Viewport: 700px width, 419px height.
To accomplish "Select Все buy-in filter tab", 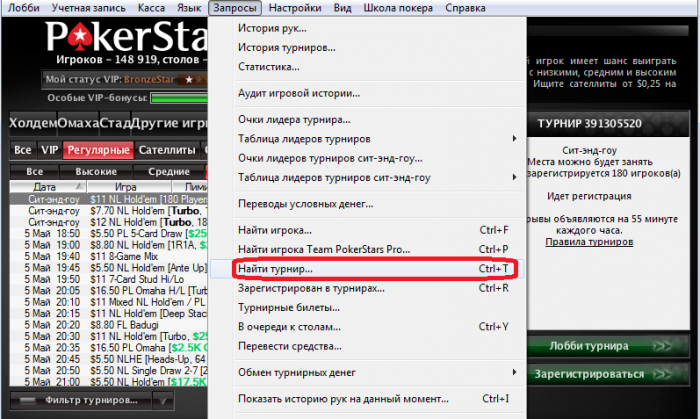I will point(34,171).
